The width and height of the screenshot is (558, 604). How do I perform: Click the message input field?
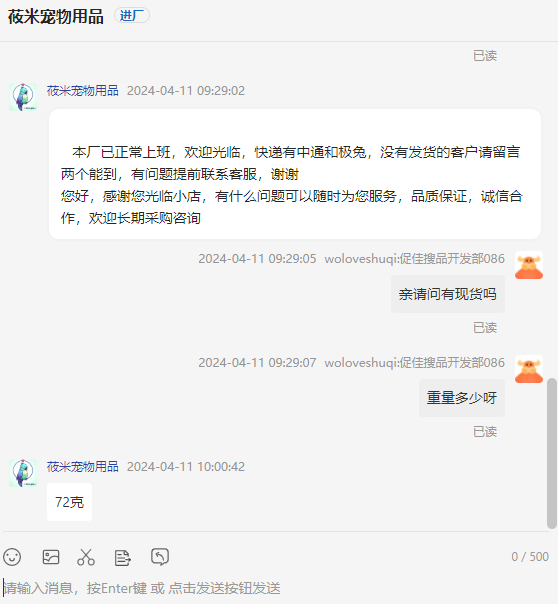[277, 589]
